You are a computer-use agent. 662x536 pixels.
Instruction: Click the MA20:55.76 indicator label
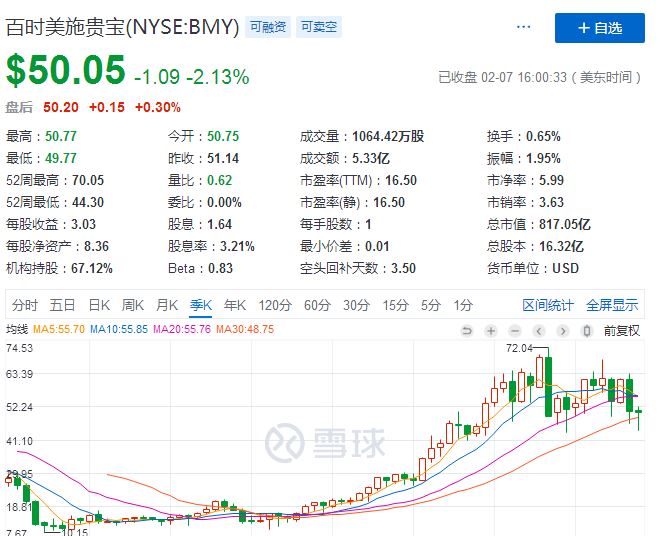coord(182,329)
